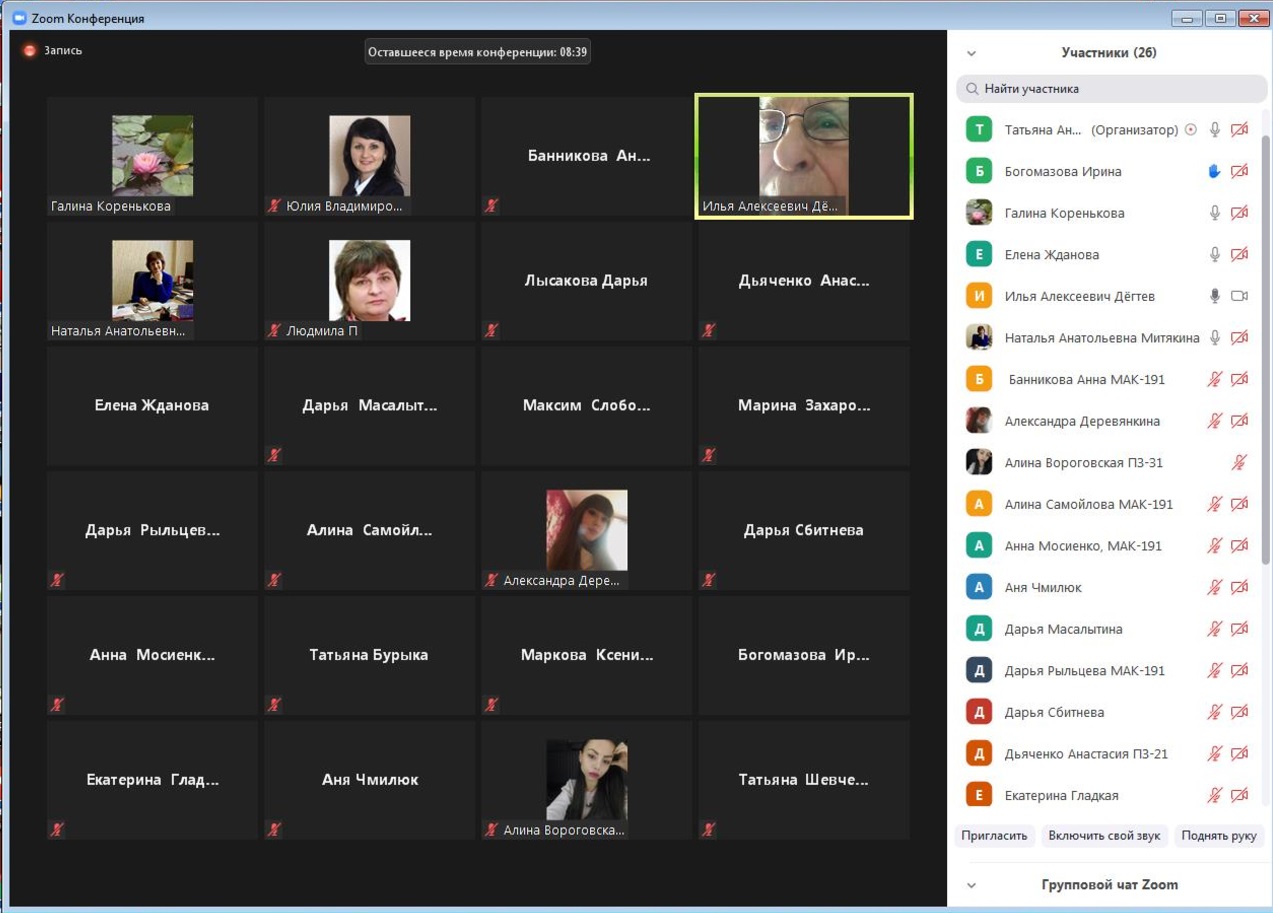Click the dark Д avatar of Дарья Рыльцева МАК-191

point(979,671)
